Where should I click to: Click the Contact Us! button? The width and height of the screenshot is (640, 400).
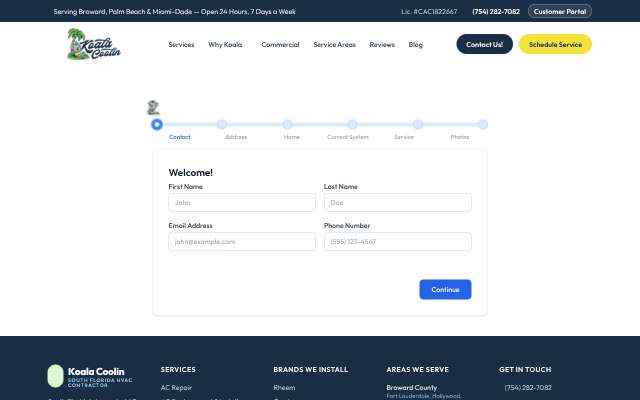click(x=484, y=44)
